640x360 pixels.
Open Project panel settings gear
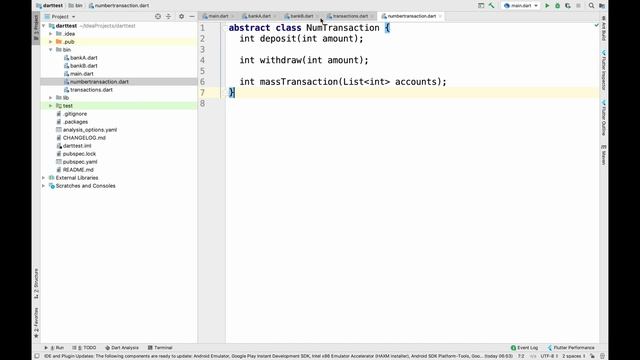coord(181,16)
